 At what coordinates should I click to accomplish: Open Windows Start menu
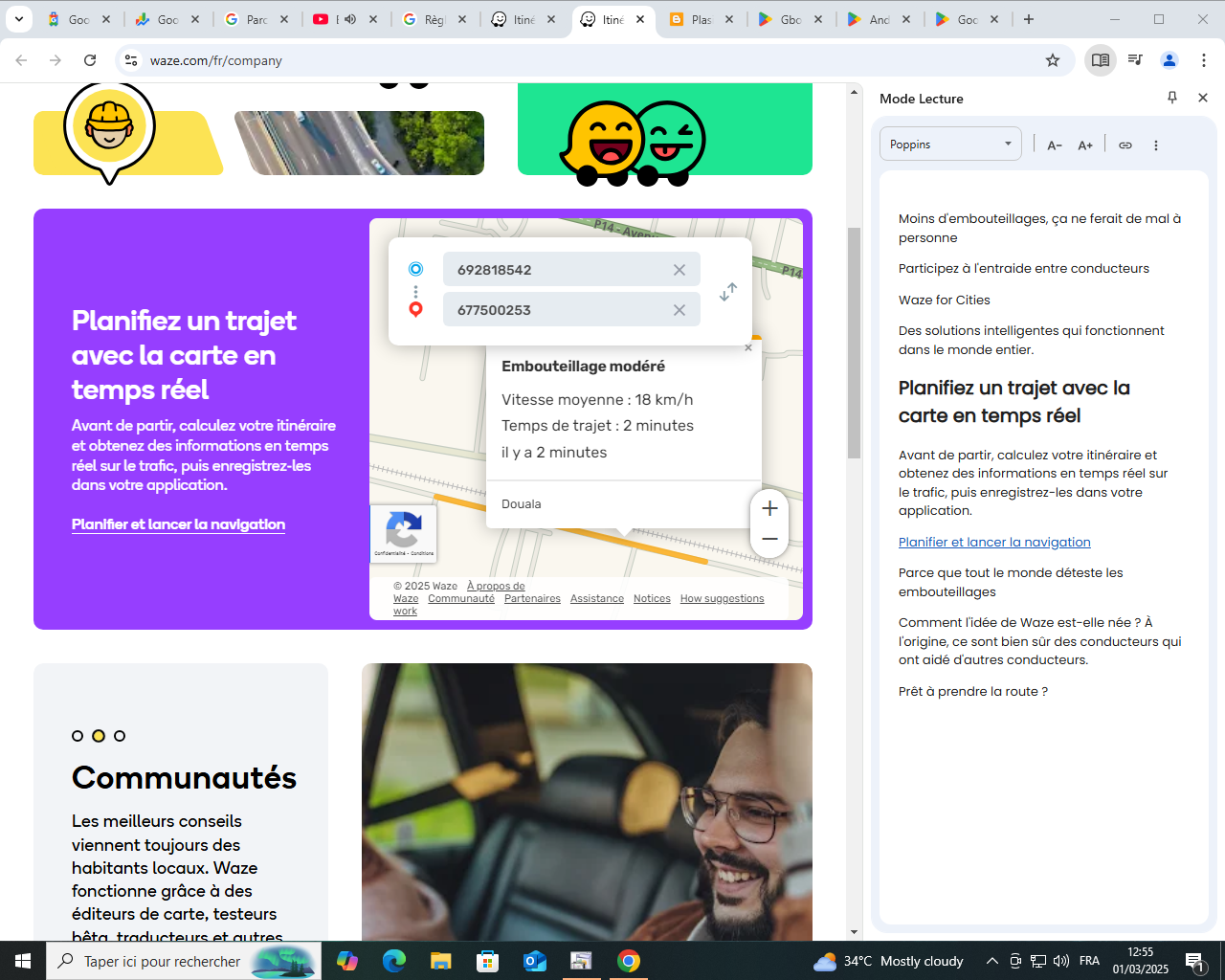(23, 961)
